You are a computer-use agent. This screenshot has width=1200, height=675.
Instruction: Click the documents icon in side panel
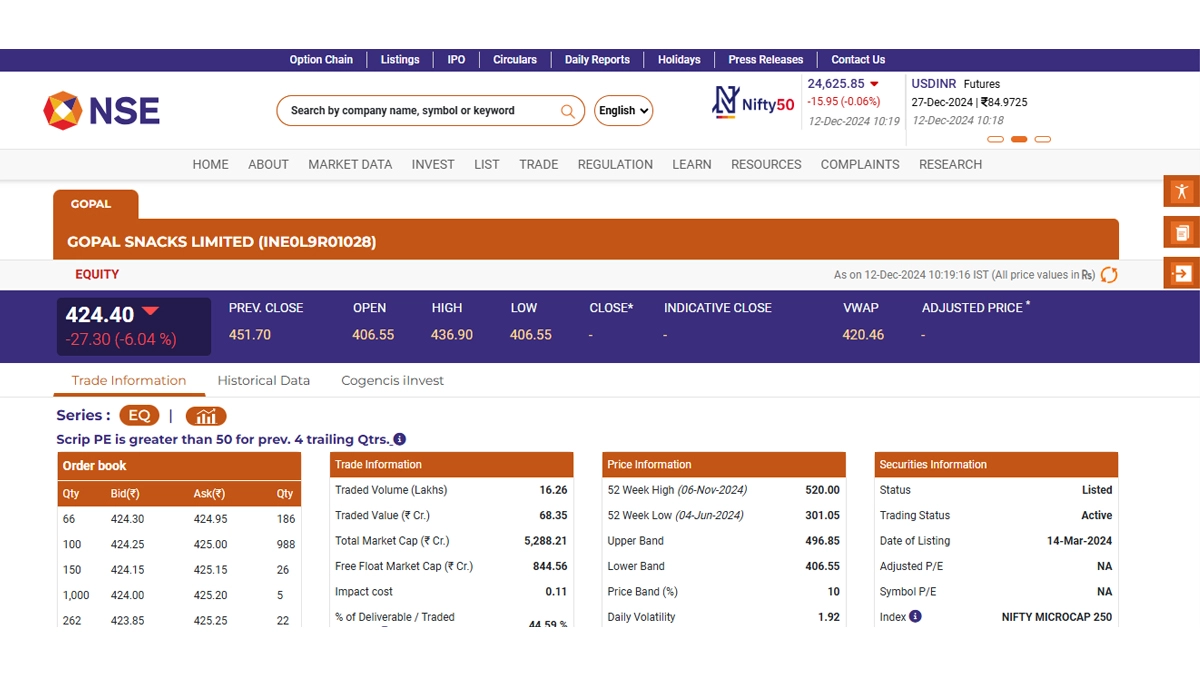point(1181,232)
